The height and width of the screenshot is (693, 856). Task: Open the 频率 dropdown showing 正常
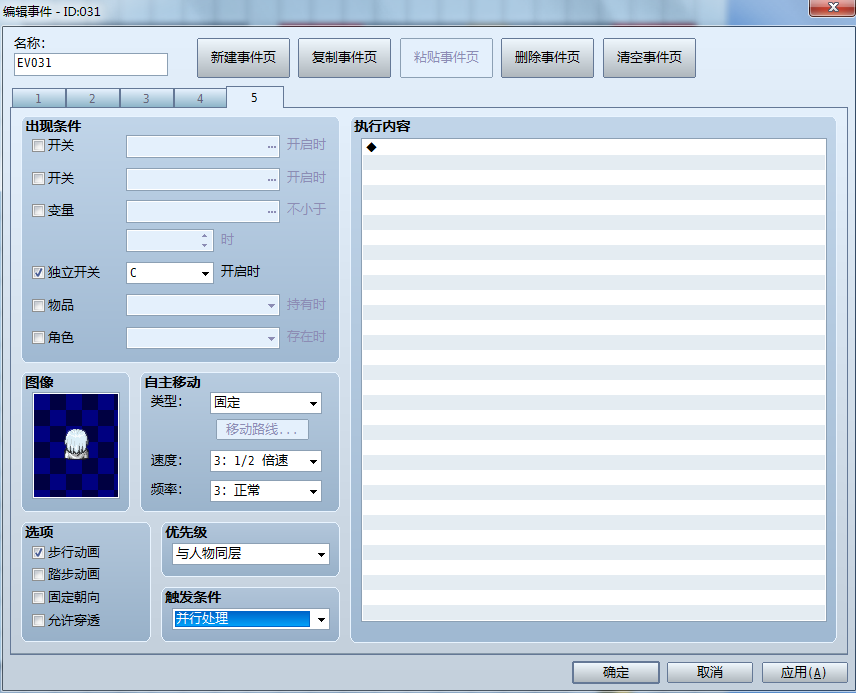[x=266, y=490]
